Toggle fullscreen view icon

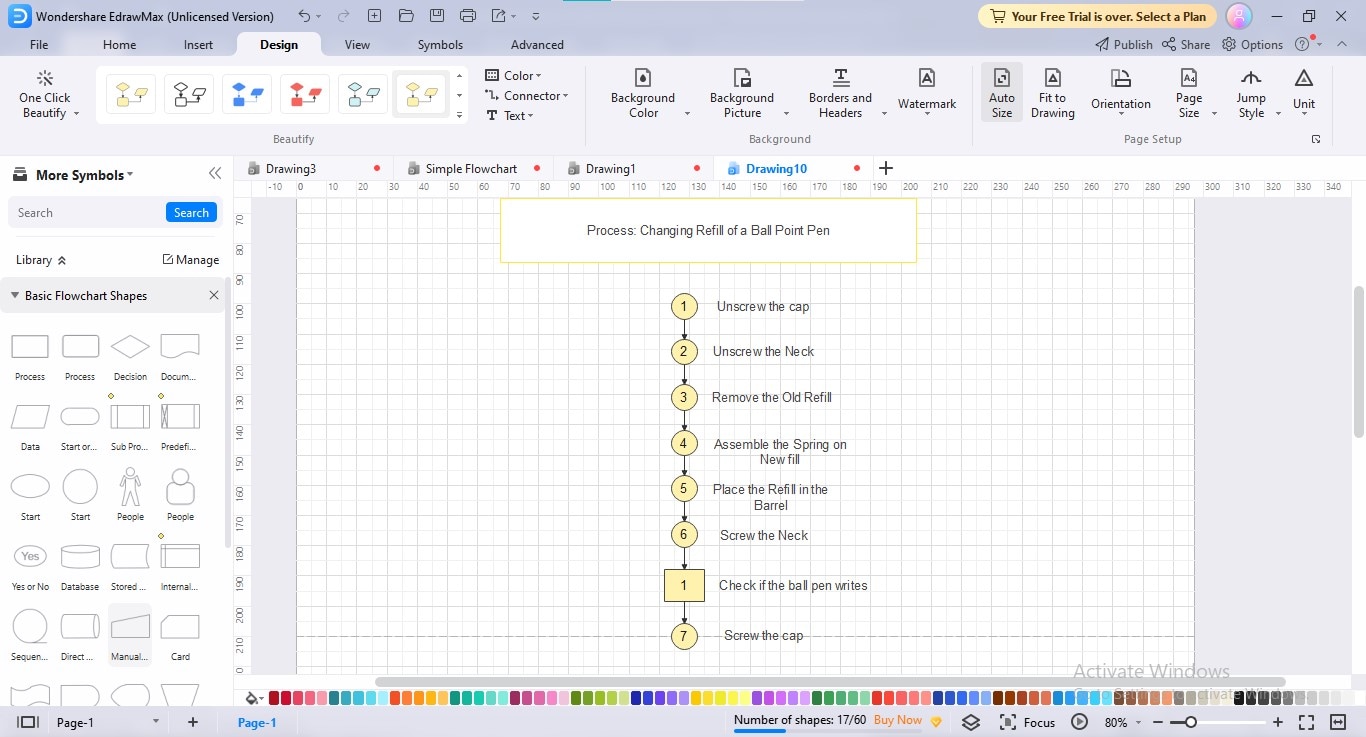[x=1307, y=722]
